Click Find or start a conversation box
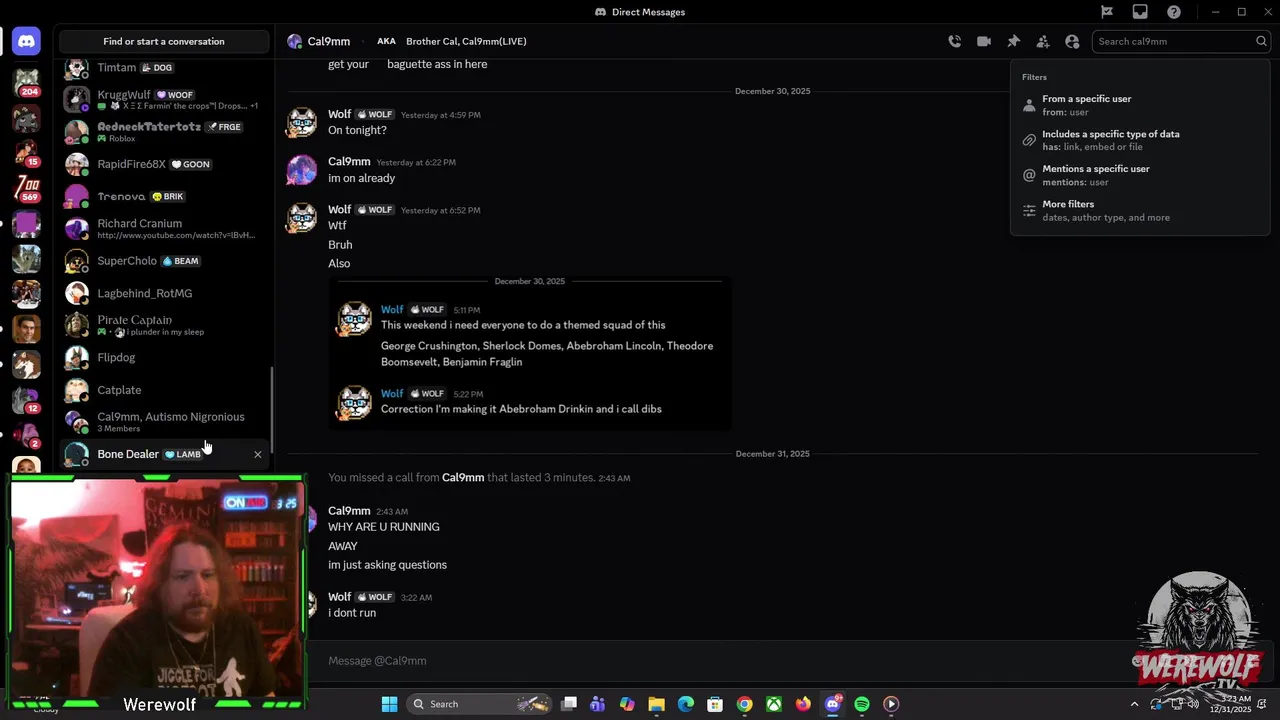Image resolution: width=1280 pixels, height=720 pixels. click(164, 41)
